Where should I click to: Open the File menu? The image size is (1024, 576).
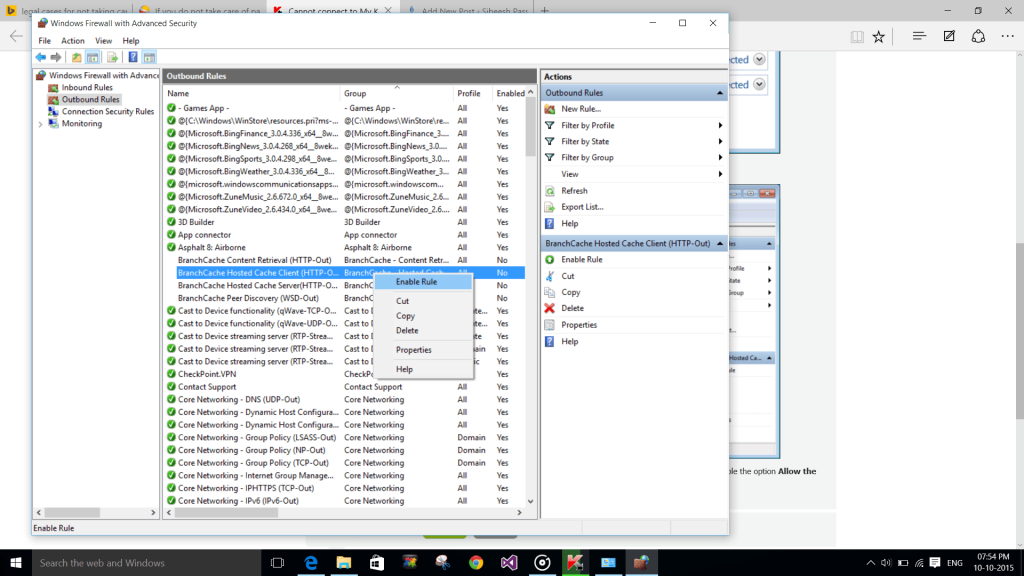click(44, 40)
